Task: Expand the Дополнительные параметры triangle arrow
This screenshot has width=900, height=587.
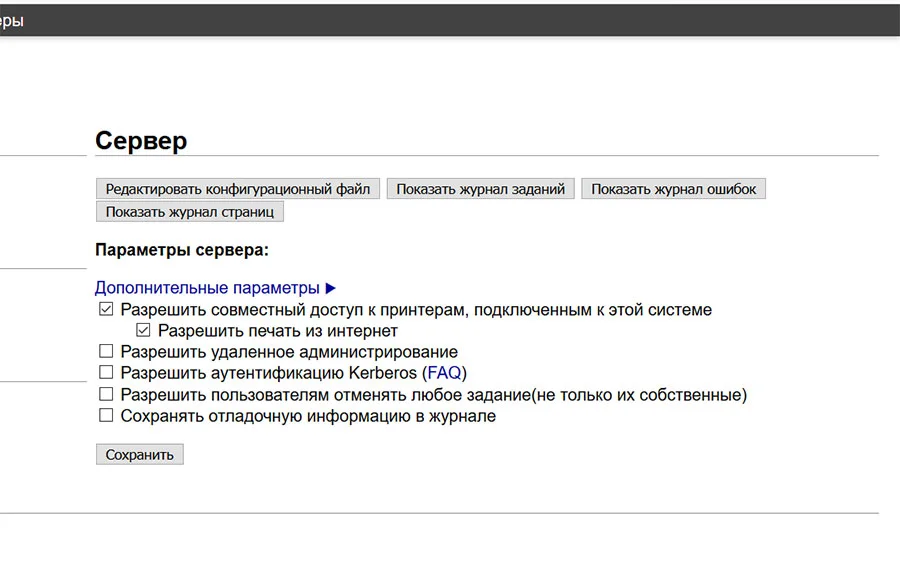Action: (331, 288)
